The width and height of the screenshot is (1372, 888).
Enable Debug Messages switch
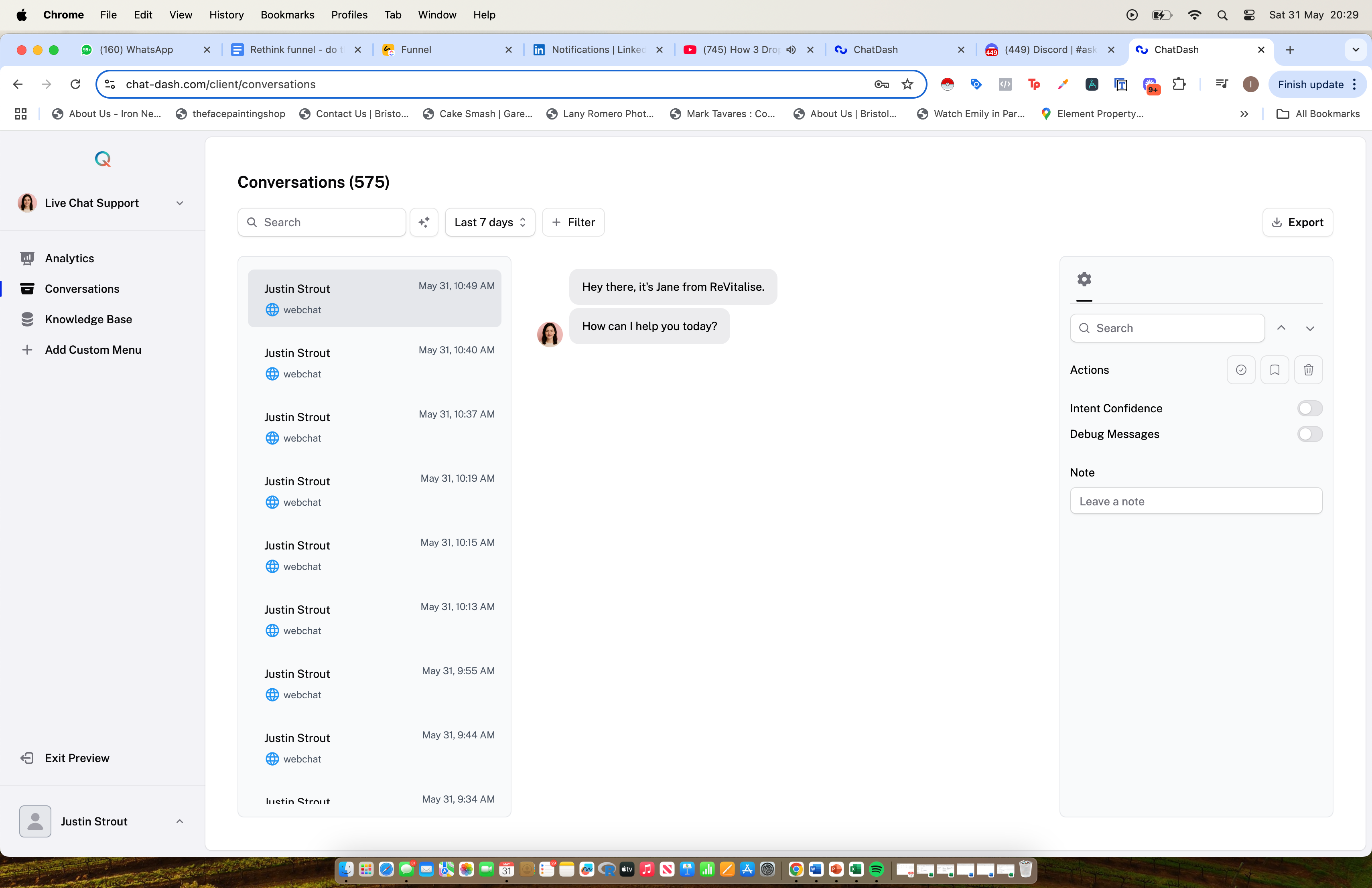(1309, 434)
